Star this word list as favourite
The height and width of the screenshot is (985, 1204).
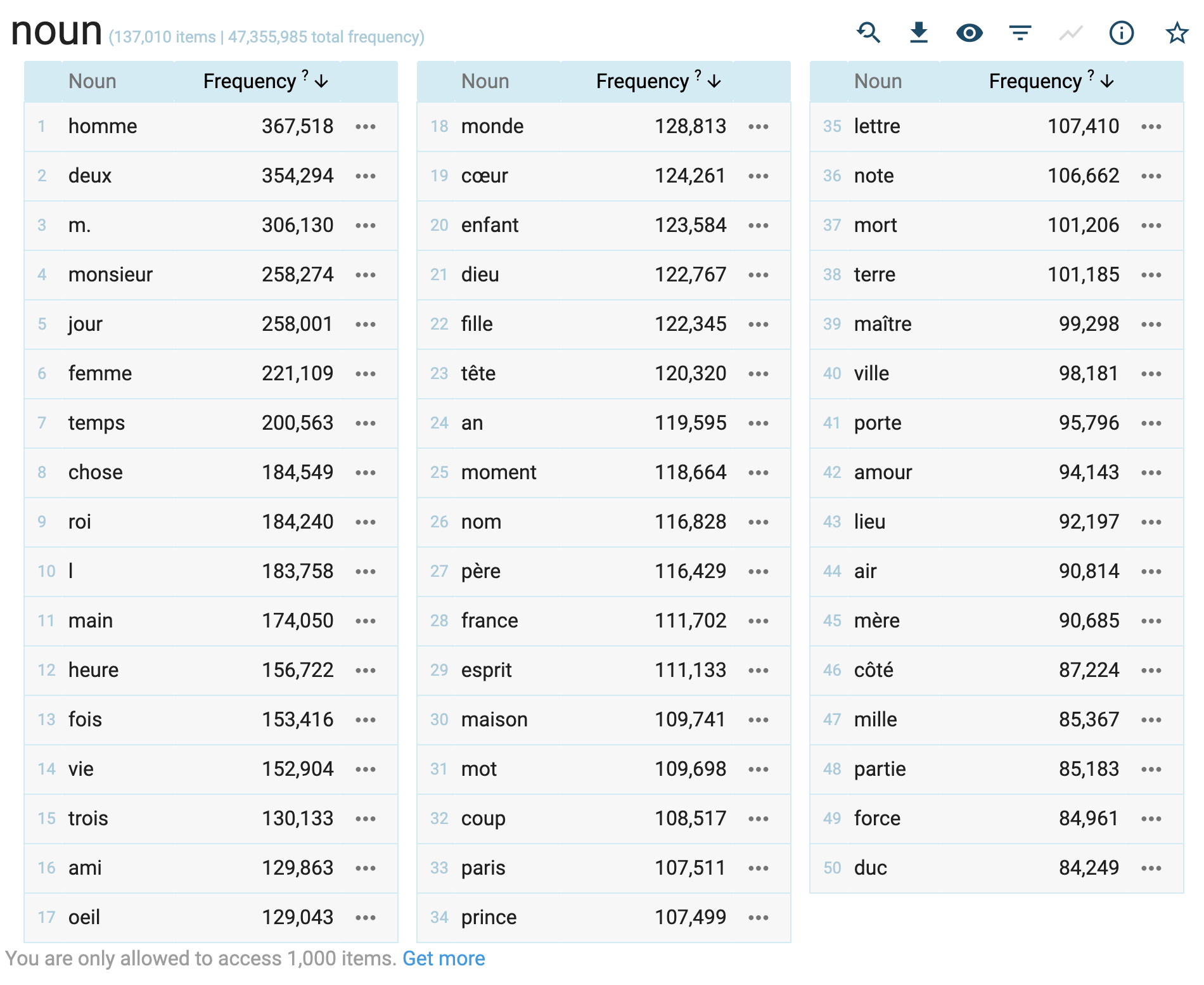[x=1177, y=32]
